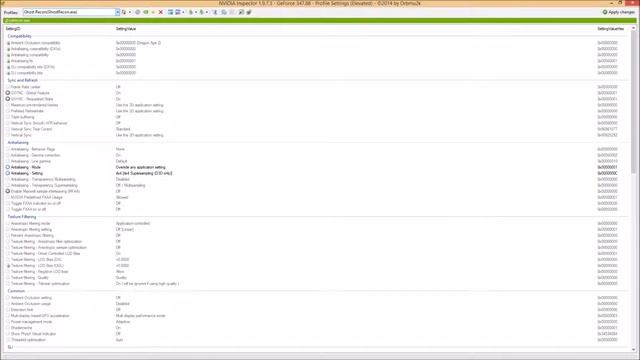Viewport: 640px width, 360px height.
Task: Click the remove application window icon in toolbar
Action: click(x=178, y=12)
